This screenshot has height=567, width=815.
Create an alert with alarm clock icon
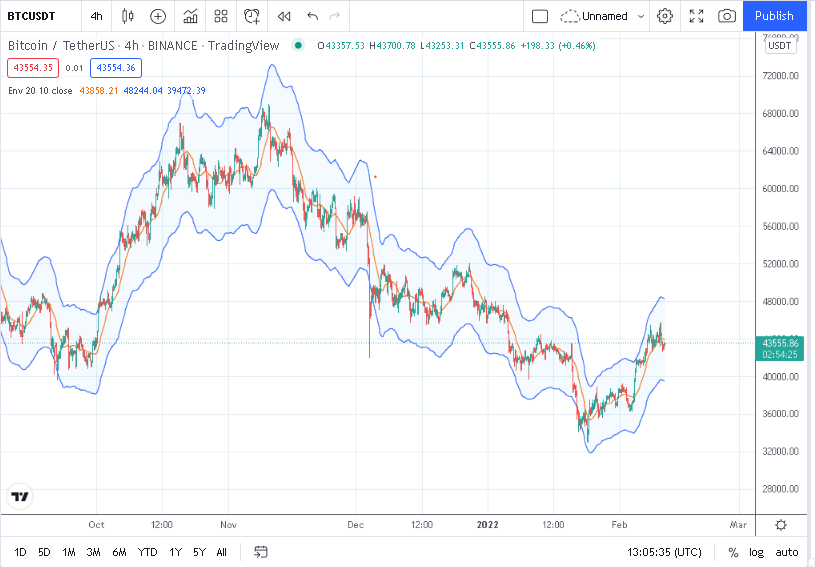tap(252, 16)
